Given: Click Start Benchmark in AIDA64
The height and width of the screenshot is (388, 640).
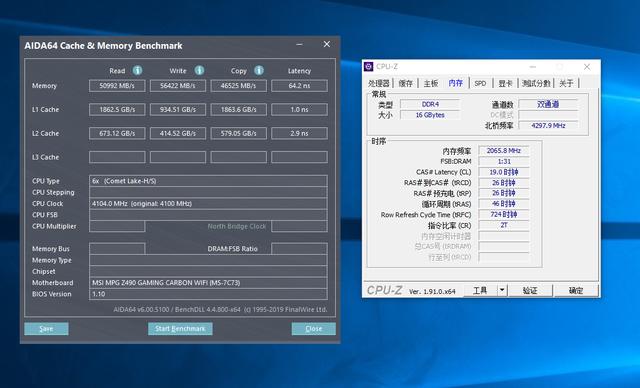Looking at the screenshot, I should (x=180, y=329).
